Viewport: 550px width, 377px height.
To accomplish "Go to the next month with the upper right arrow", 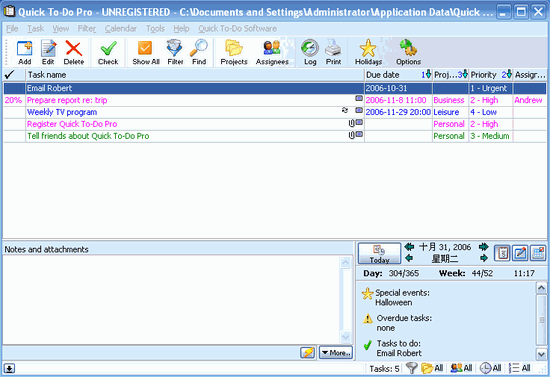I will (x=484, y=247).
